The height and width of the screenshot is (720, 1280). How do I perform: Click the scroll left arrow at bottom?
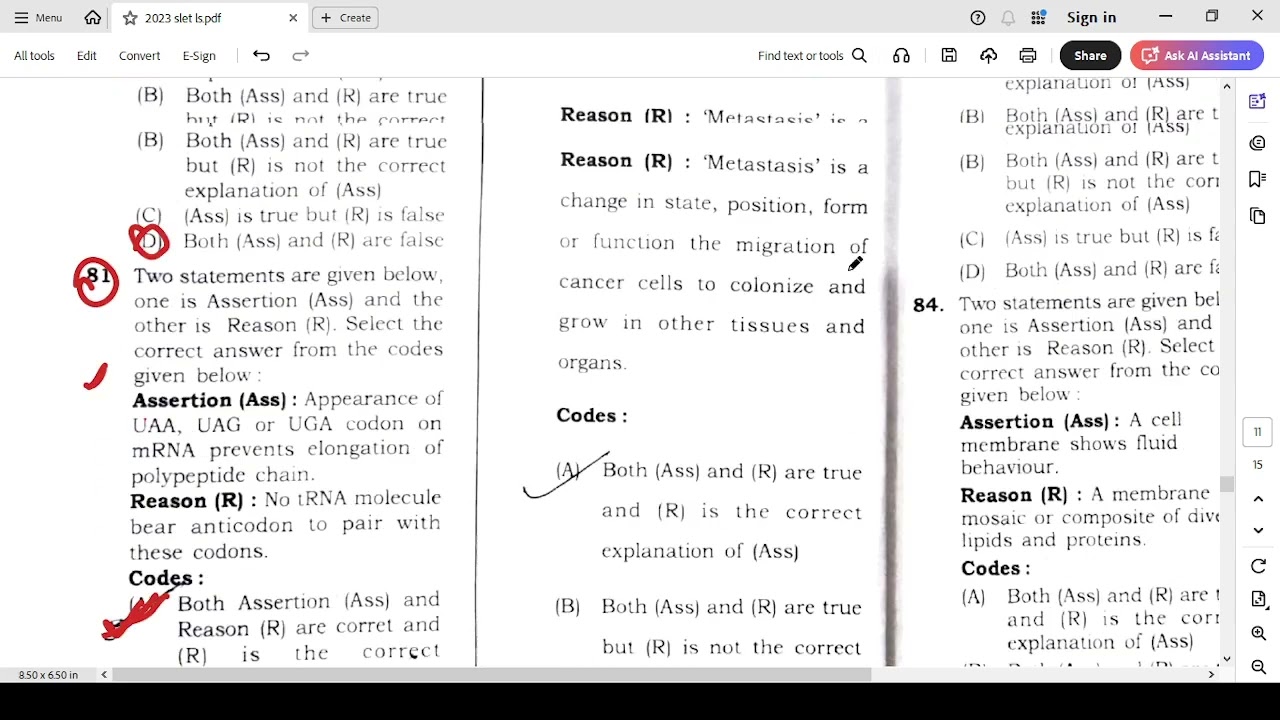click(104, 675)
